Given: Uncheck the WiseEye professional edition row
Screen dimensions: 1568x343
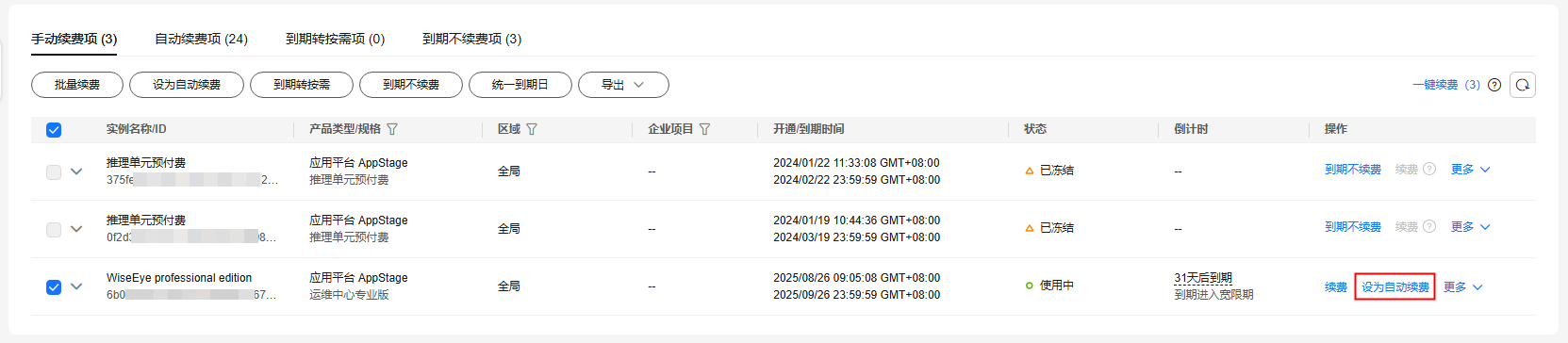Looking at the screenshot, I should (54, 286).
